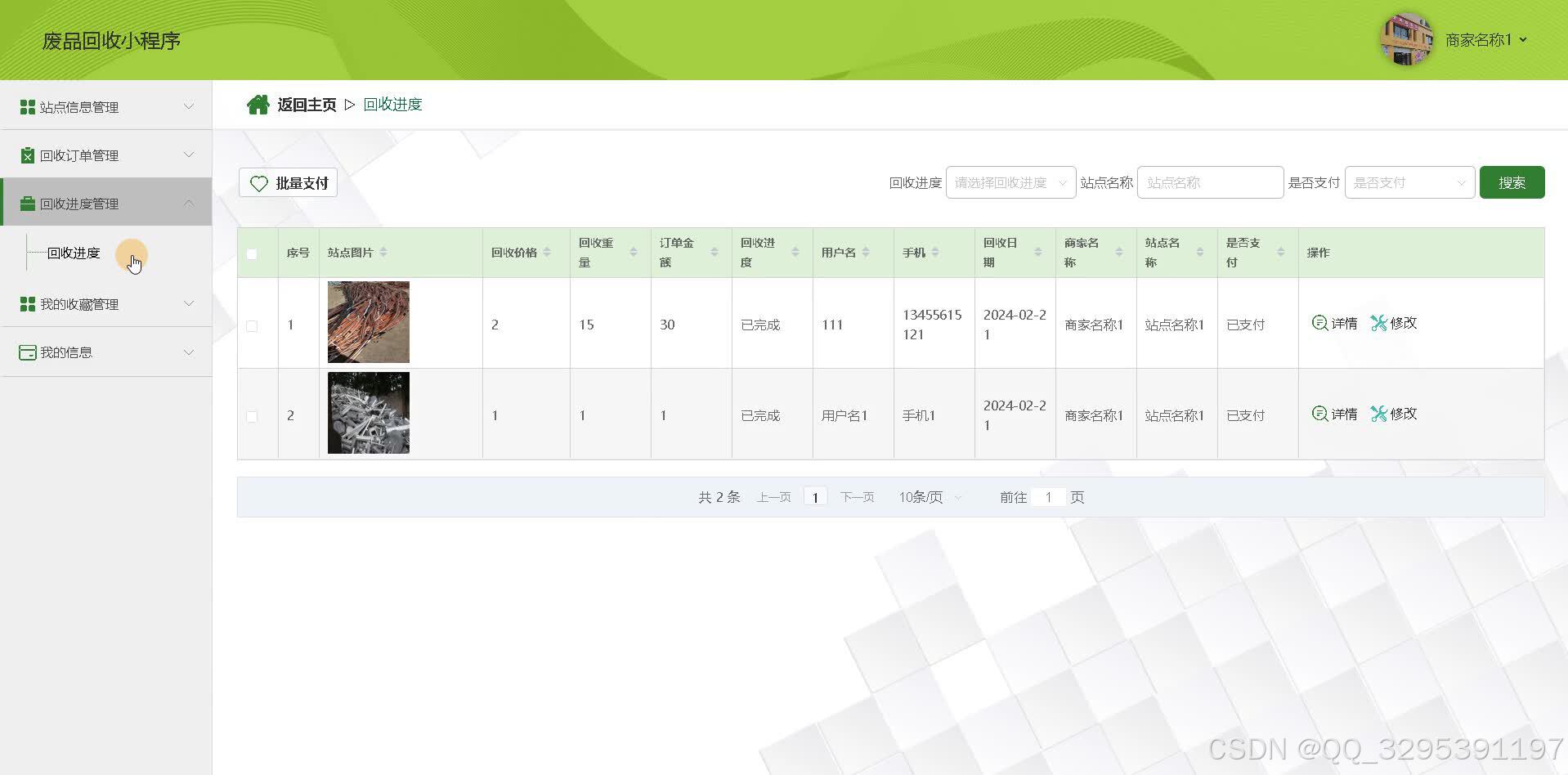
Task: Open the 我的收藏管理 menu
Action: point(106,303)
